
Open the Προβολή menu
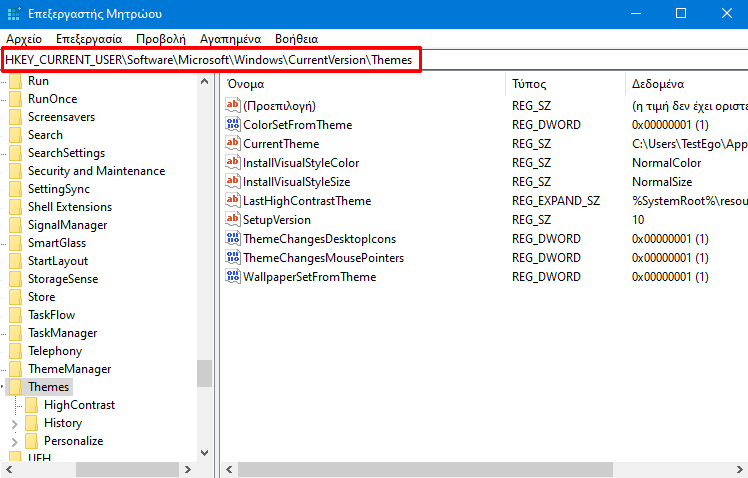pyautogui.click(x=161, y=39)
